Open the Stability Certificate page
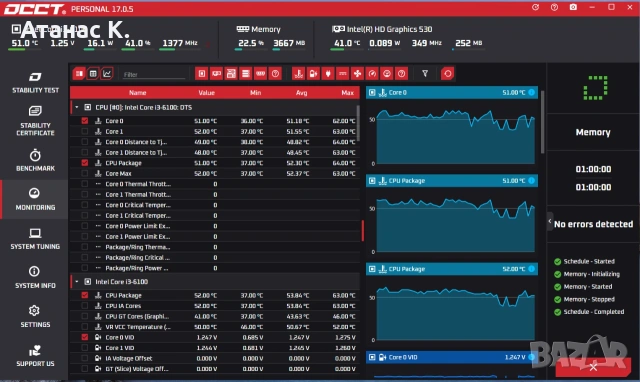Screen dimensions: 640x382 coord(35,121)
